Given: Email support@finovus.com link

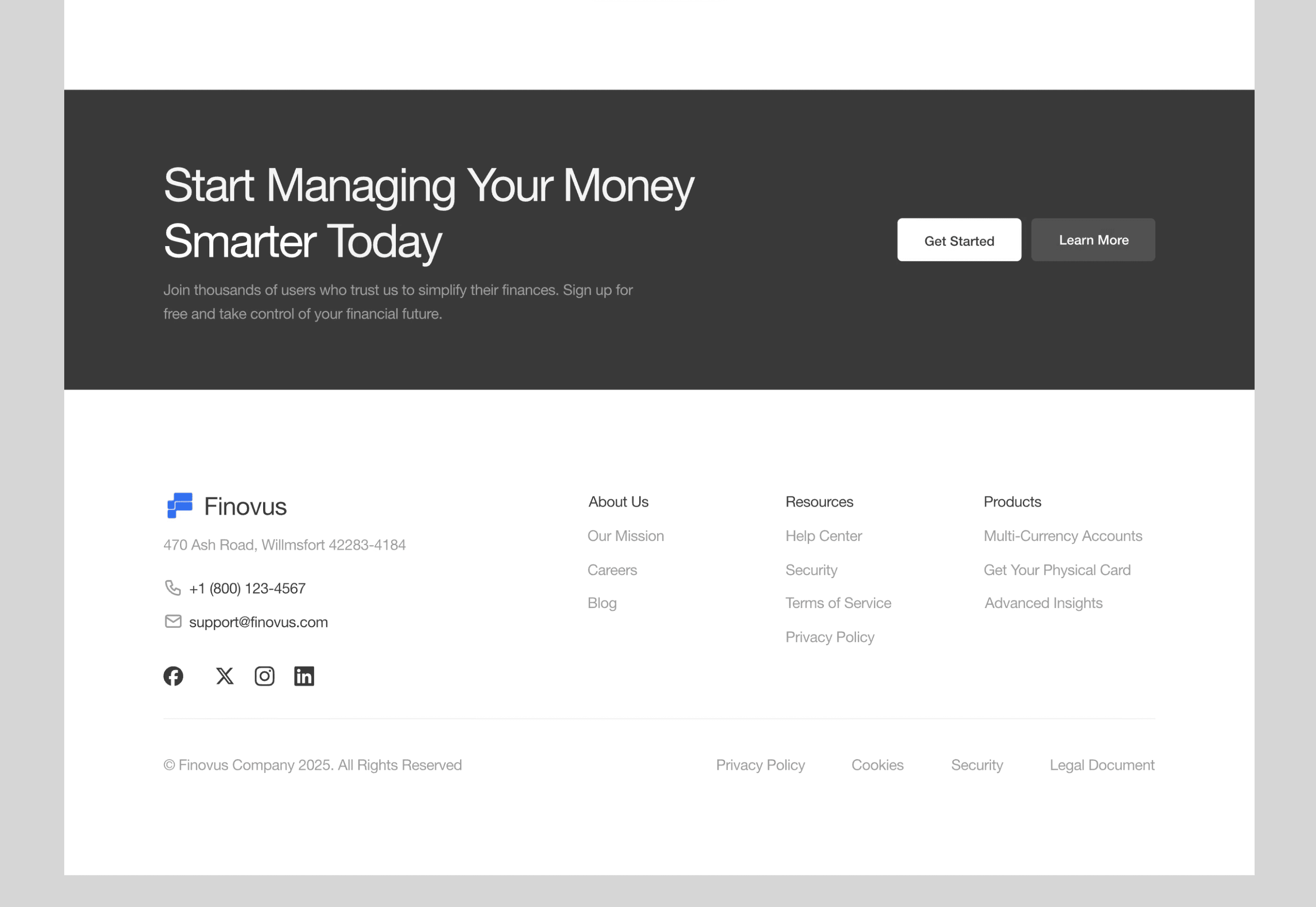Looking at the screenshot, I should pyautogui.click(x=258, y=622).
